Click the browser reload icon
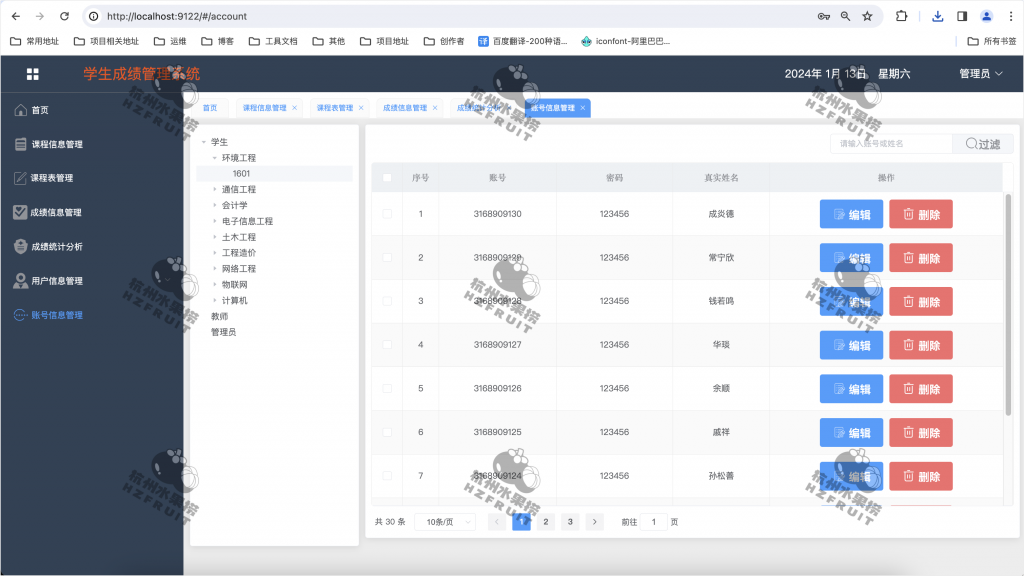Image resolution: width=1024 pixels, height=576 pixels. point(65,15)
